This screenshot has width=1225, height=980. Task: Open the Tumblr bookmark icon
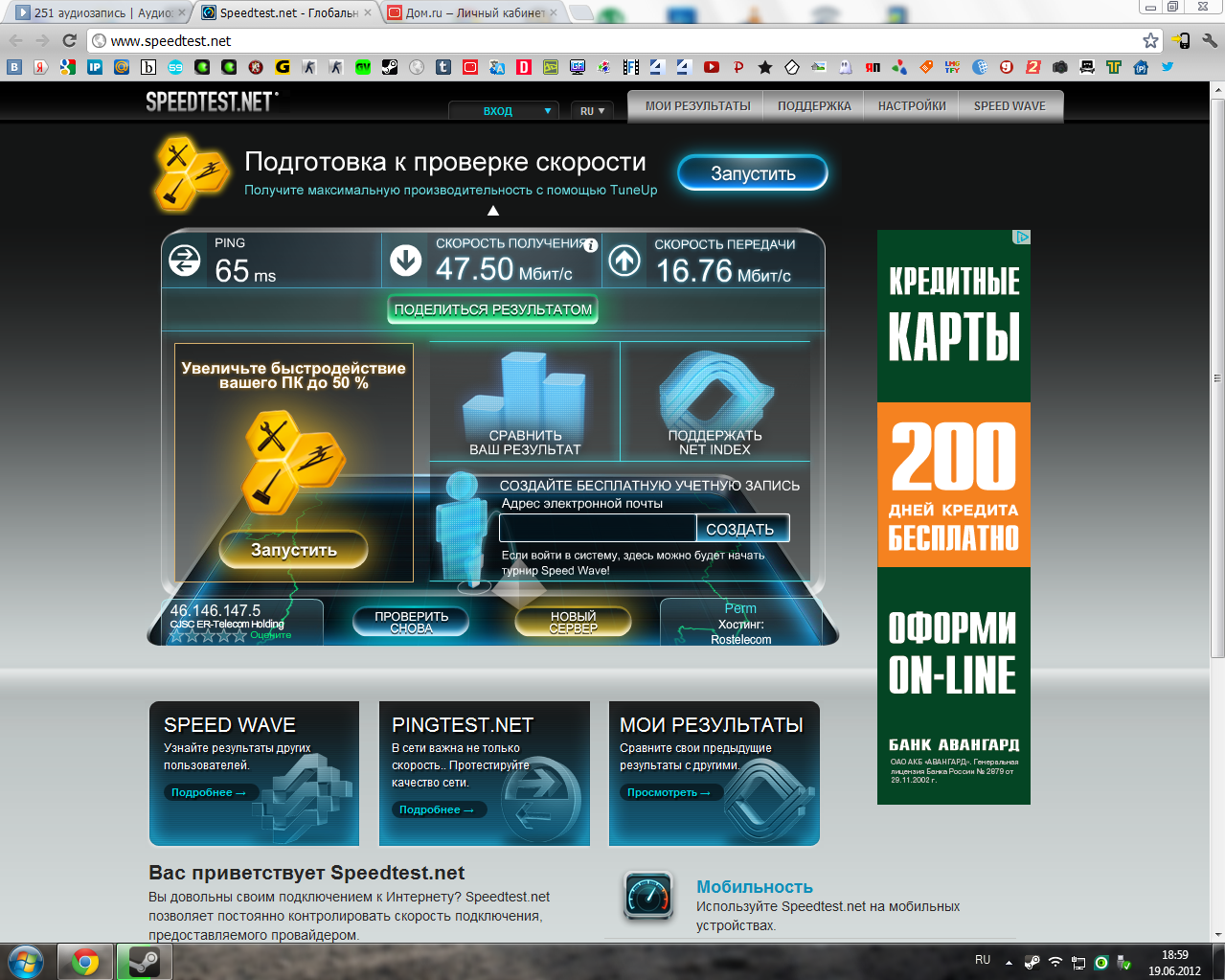(443, 67)
